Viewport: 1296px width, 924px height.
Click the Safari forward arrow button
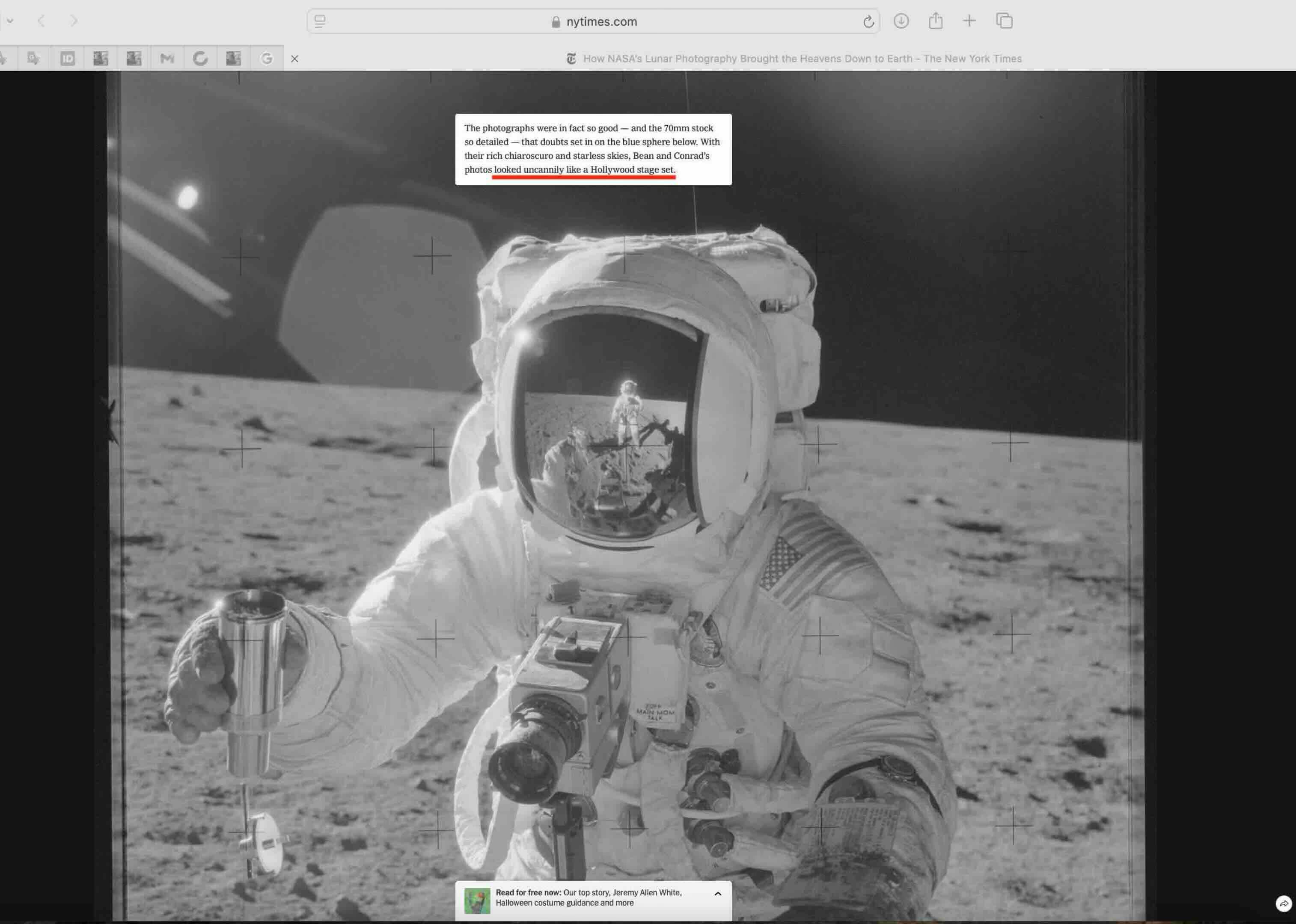click(x=74, y=22)
